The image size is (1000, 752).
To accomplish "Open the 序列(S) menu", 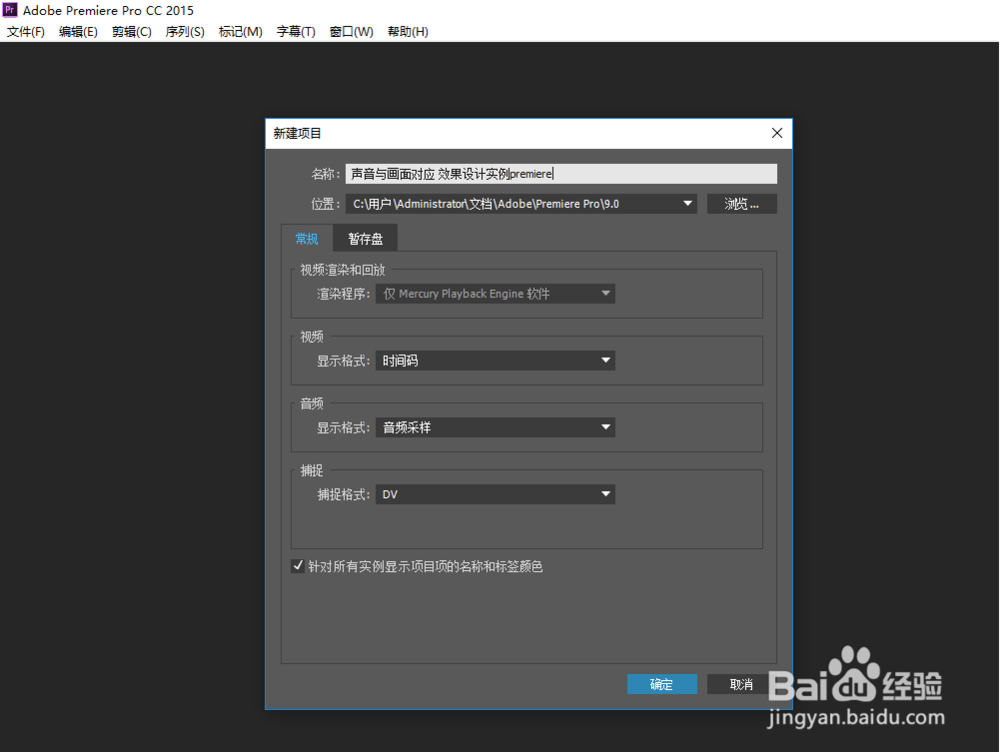I will 185,31.
